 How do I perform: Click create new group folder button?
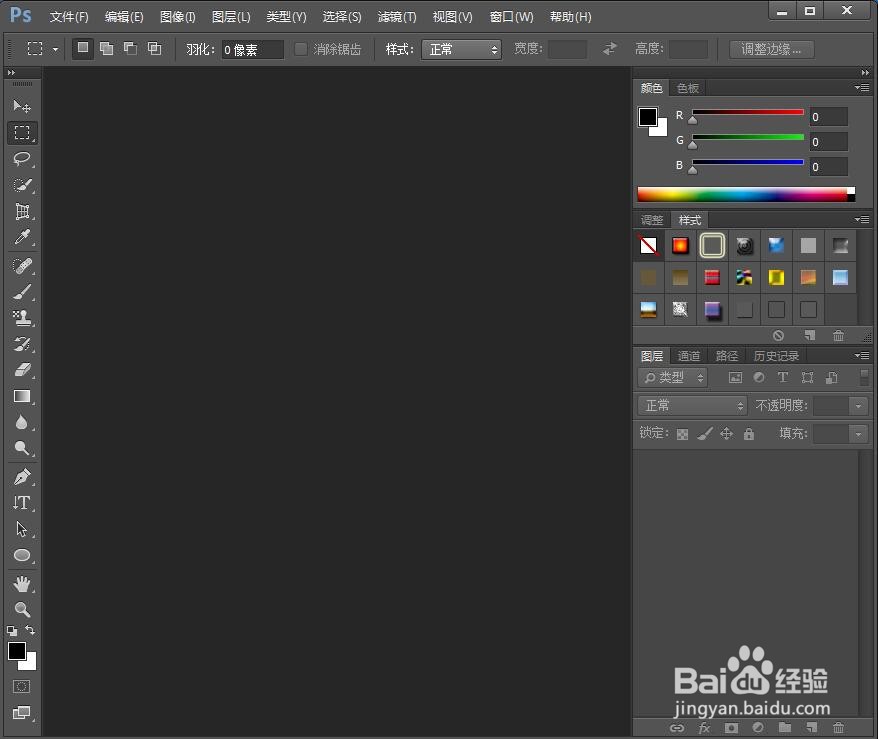click(x=785, y=727)
